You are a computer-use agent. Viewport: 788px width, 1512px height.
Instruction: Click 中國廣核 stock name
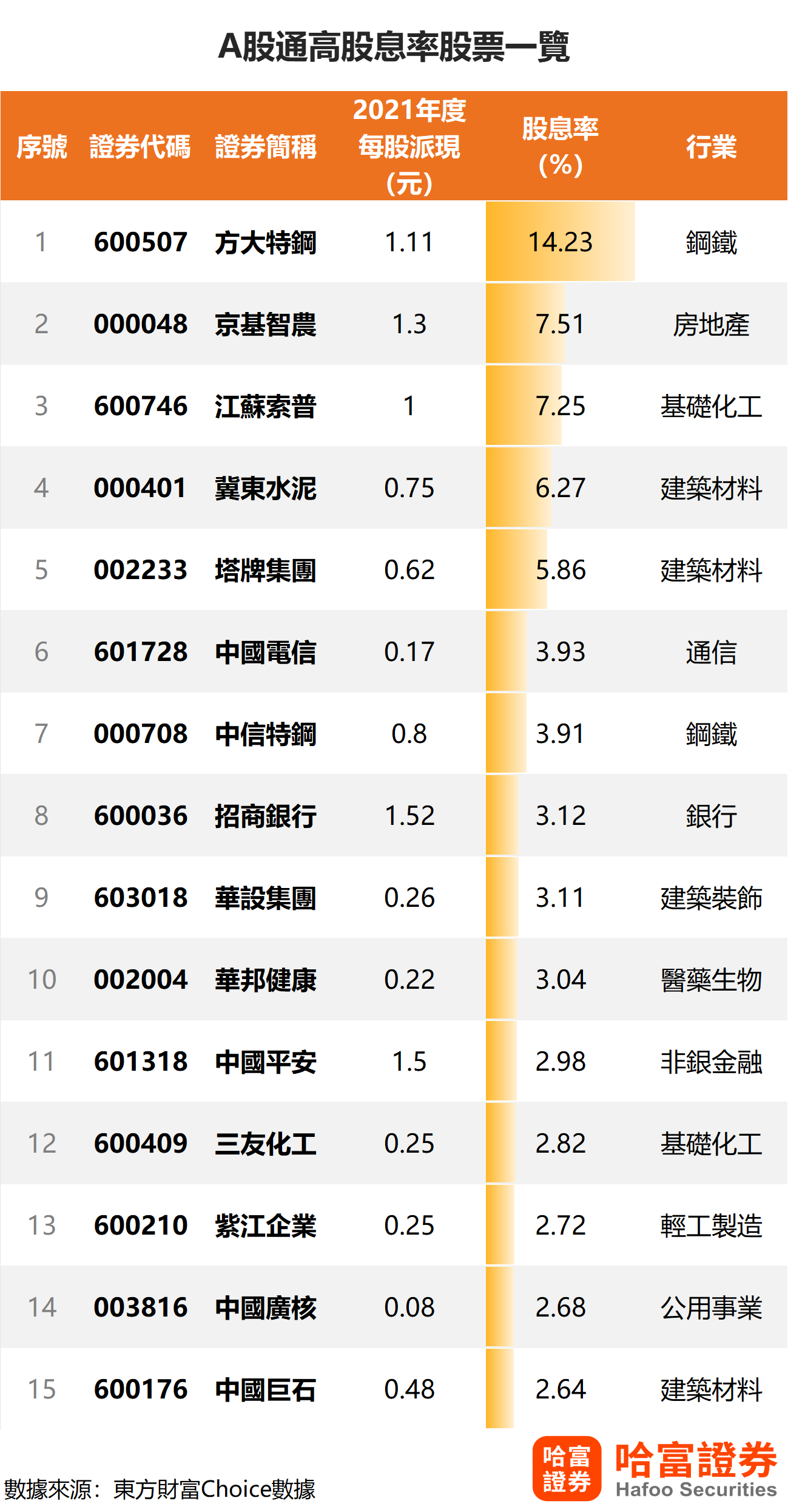click(265, 1307)
